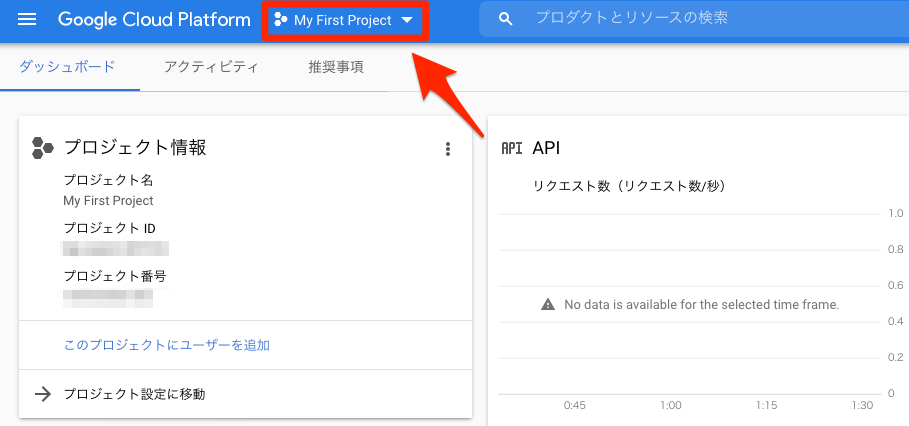This screenshot has height=426, width=909.
Task: Click the プロジェクト情報 card heading
Action: pyautogui.click(x=135, y=148)
